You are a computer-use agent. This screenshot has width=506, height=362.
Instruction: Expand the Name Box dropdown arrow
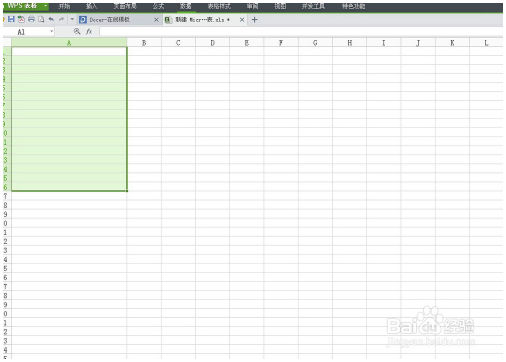(52, 32)
